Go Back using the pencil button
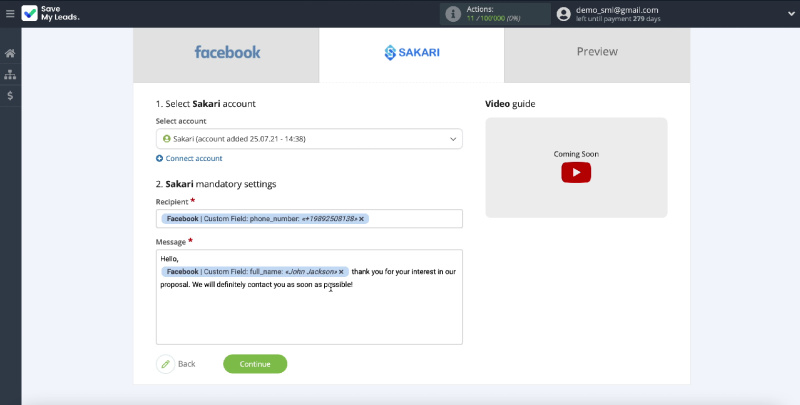The width and height of the screenshot is (800, 405). pos(166,364)
